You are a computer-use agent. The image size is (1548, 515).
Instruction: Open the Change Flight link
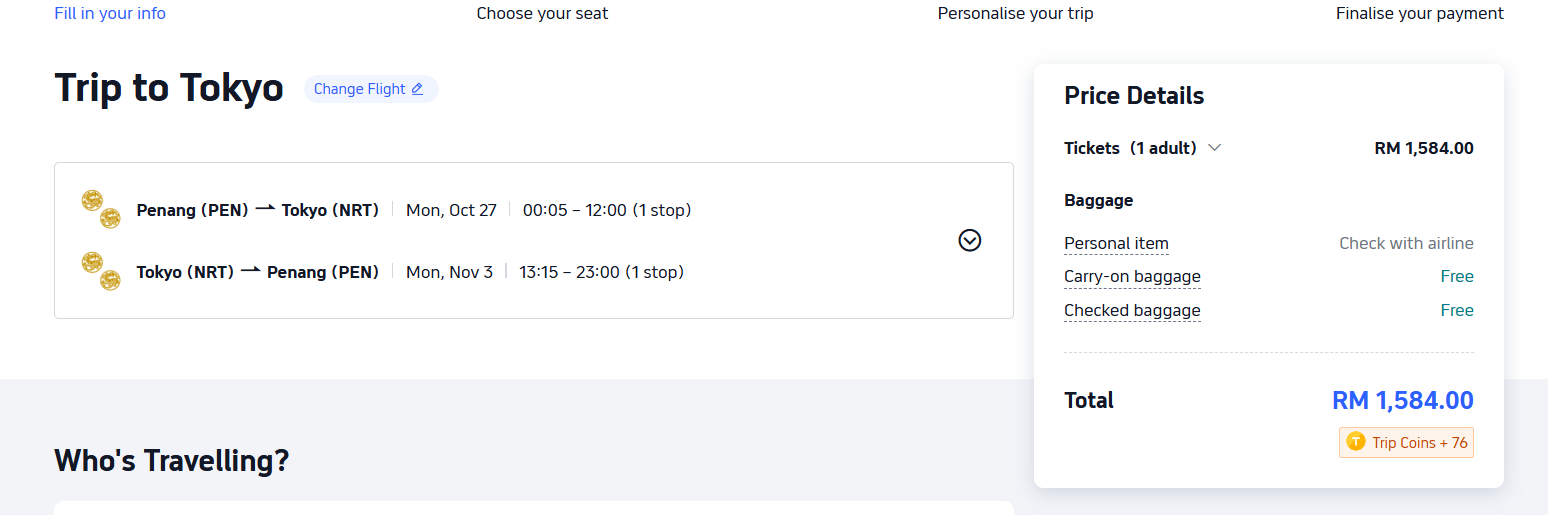click(x=371, y=89)
